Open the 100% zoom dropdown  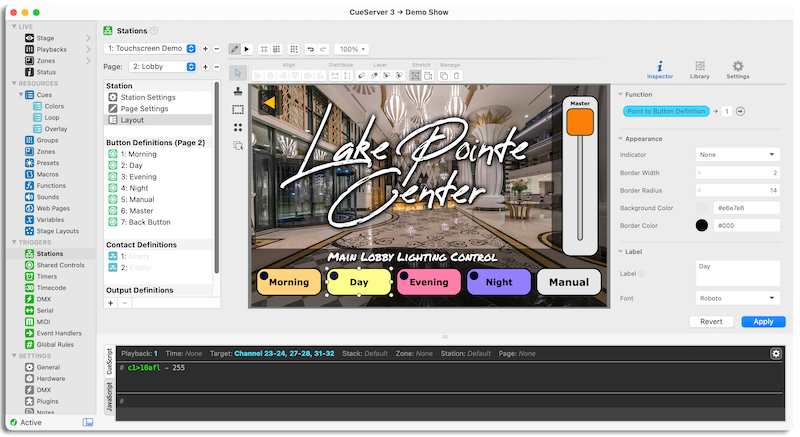tap(352, 49)
